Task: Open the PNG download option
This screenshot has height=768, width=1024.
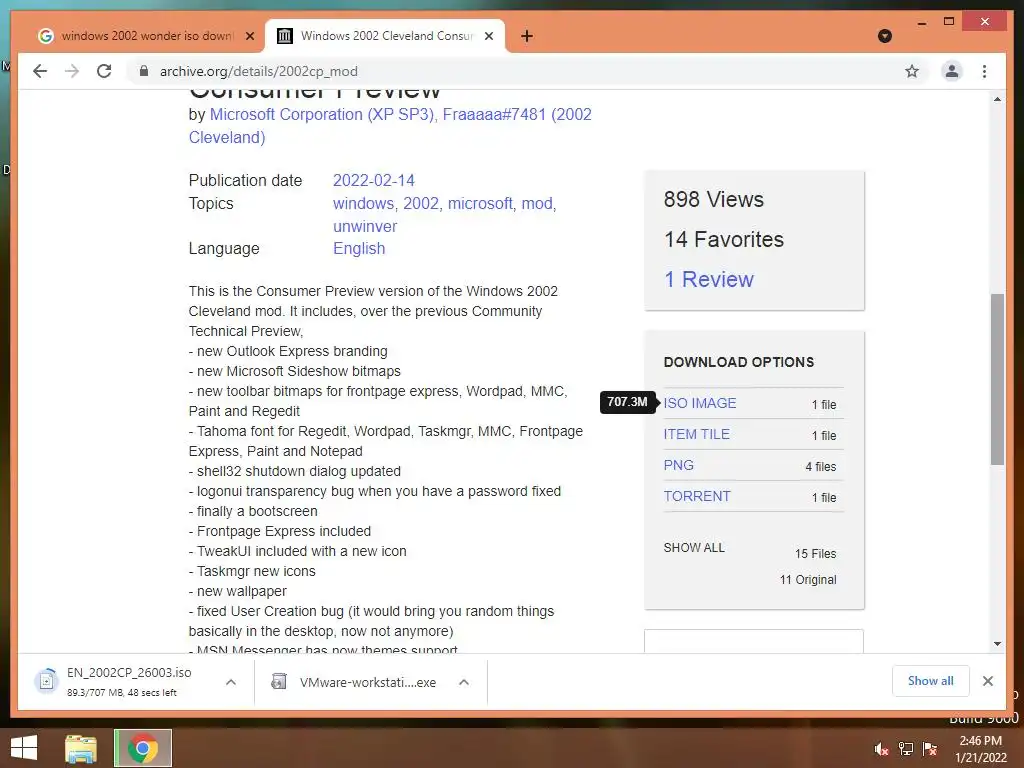Action: 679,466
